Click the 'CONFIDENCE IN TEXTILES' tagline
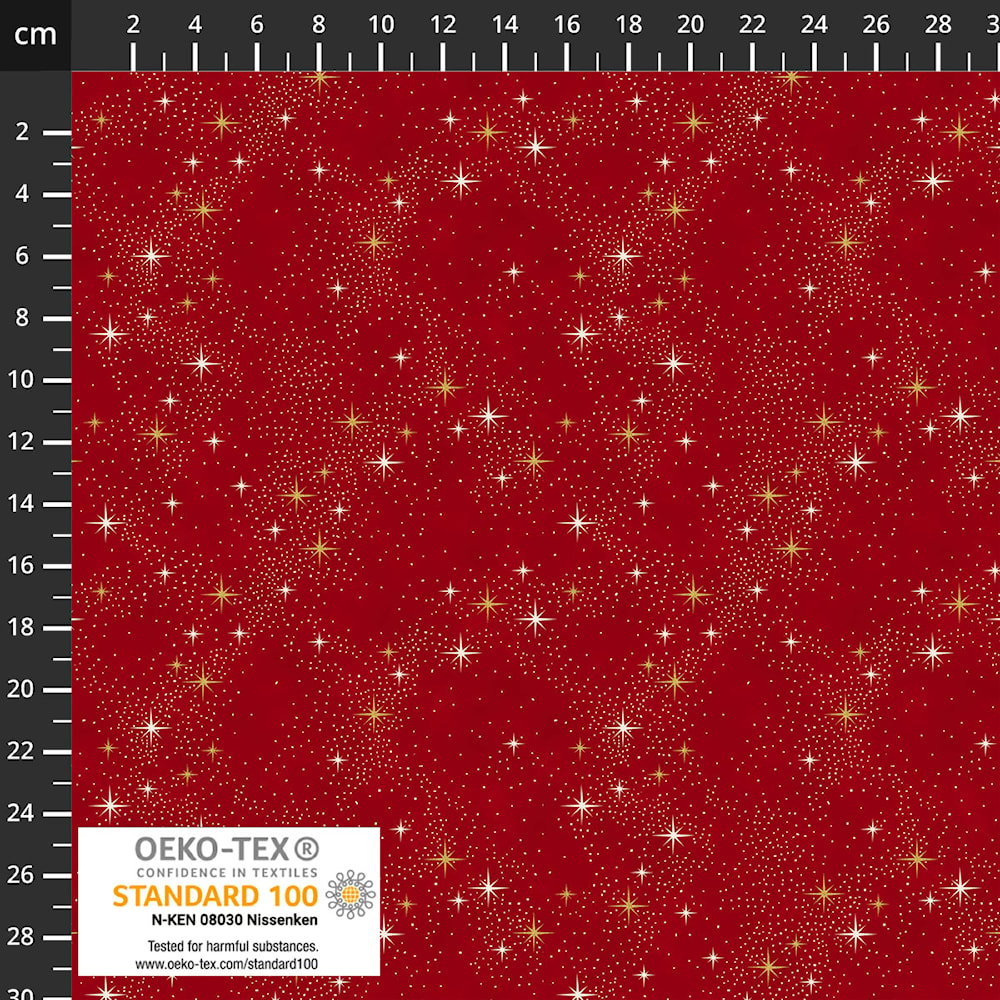The width and height of the screenshot is (1000, 1000). 227,872
